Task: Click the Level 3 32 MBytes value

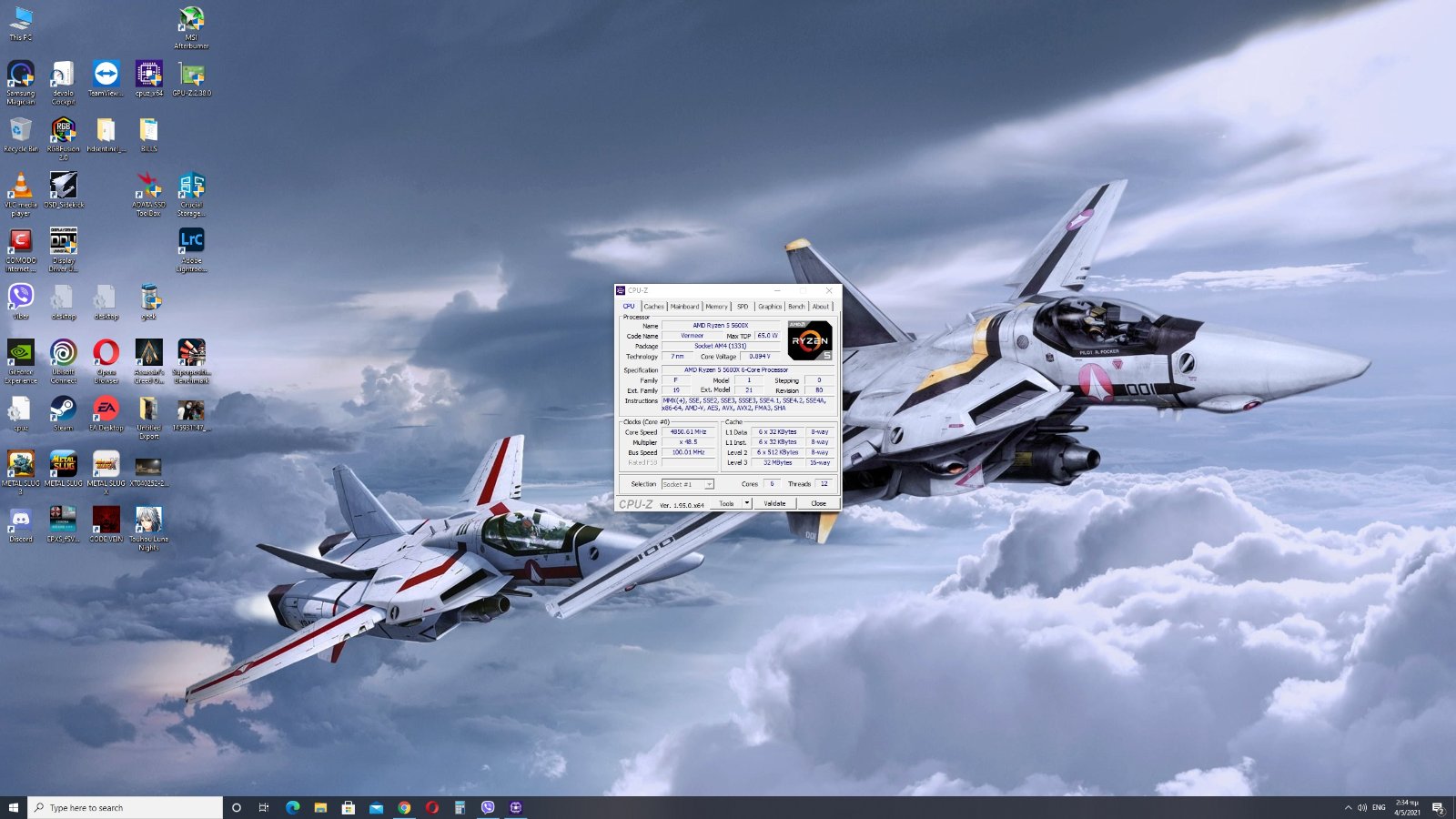Action: (x=777, y=462)
